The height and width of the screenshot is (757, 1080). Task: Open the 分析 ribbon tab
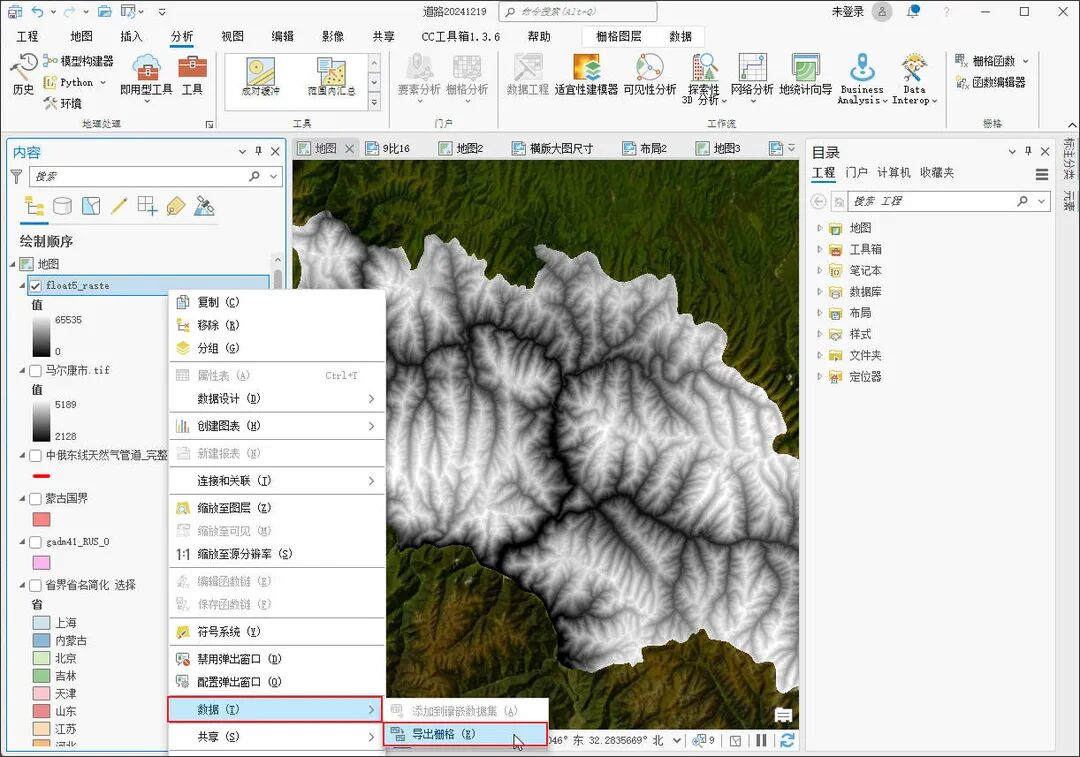pyautogui.click(x=182, y=37)
